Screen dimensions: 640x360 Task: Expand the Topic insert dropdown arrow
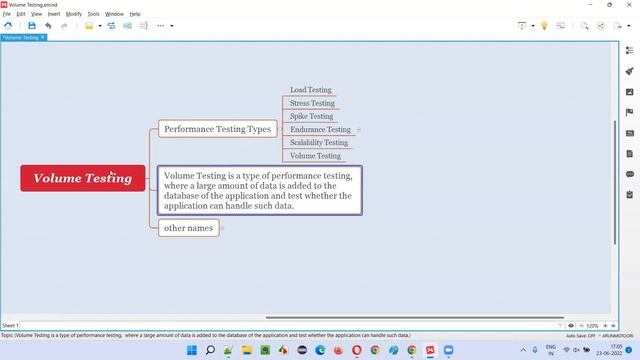pyautogui.click(x=100, y=26)
